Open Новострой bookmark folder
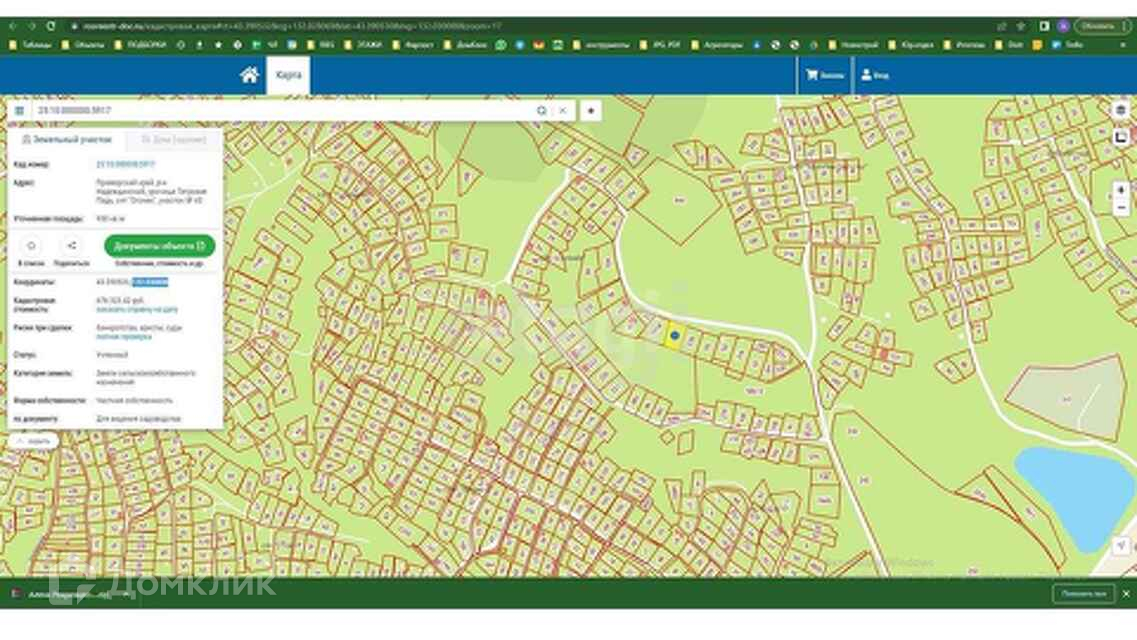Image resolution: width=1137 pixels, height=640 pixels. pos(853,45)
